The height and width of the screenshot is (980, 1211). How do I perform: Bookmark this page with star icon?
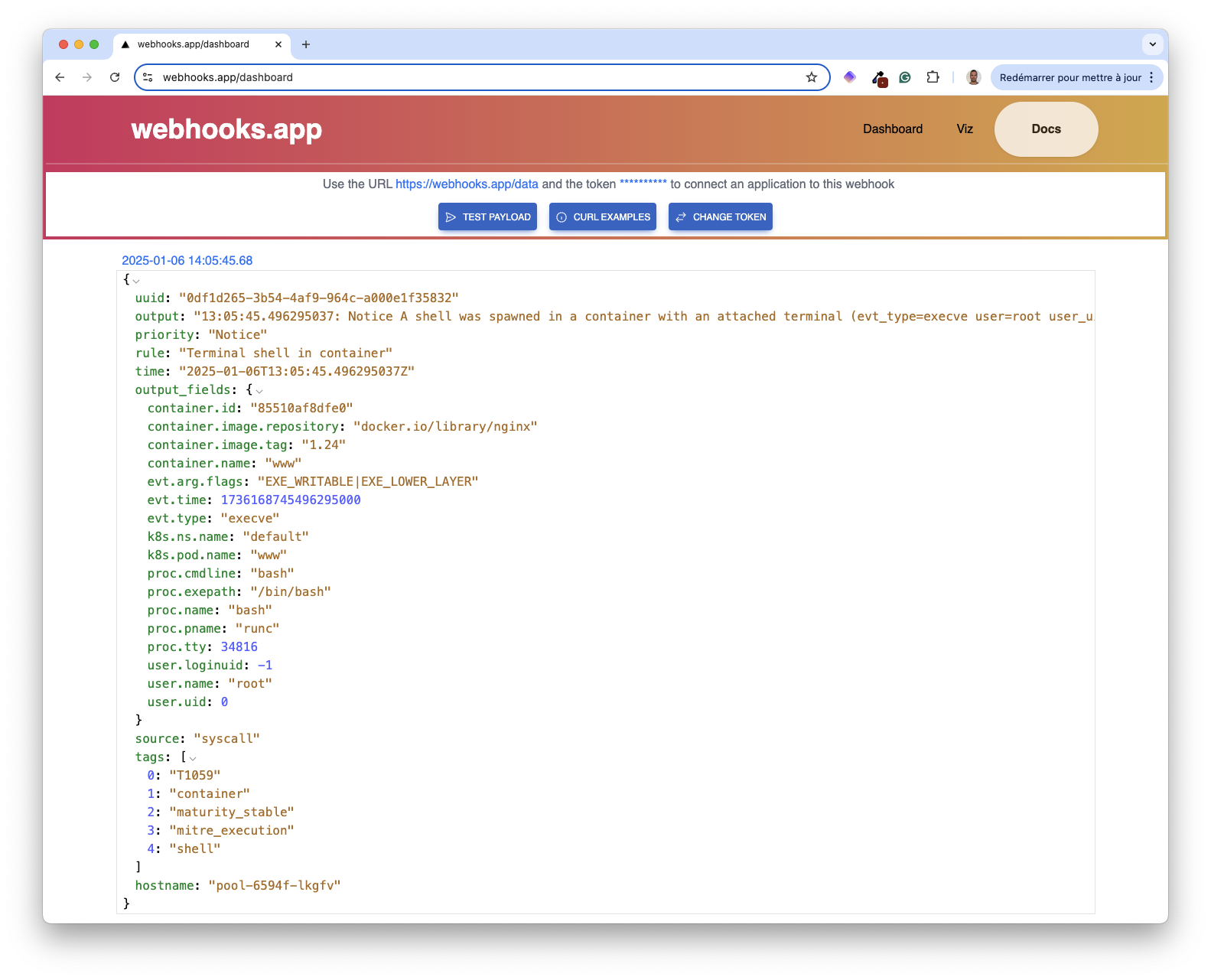[x=812, y=77]
